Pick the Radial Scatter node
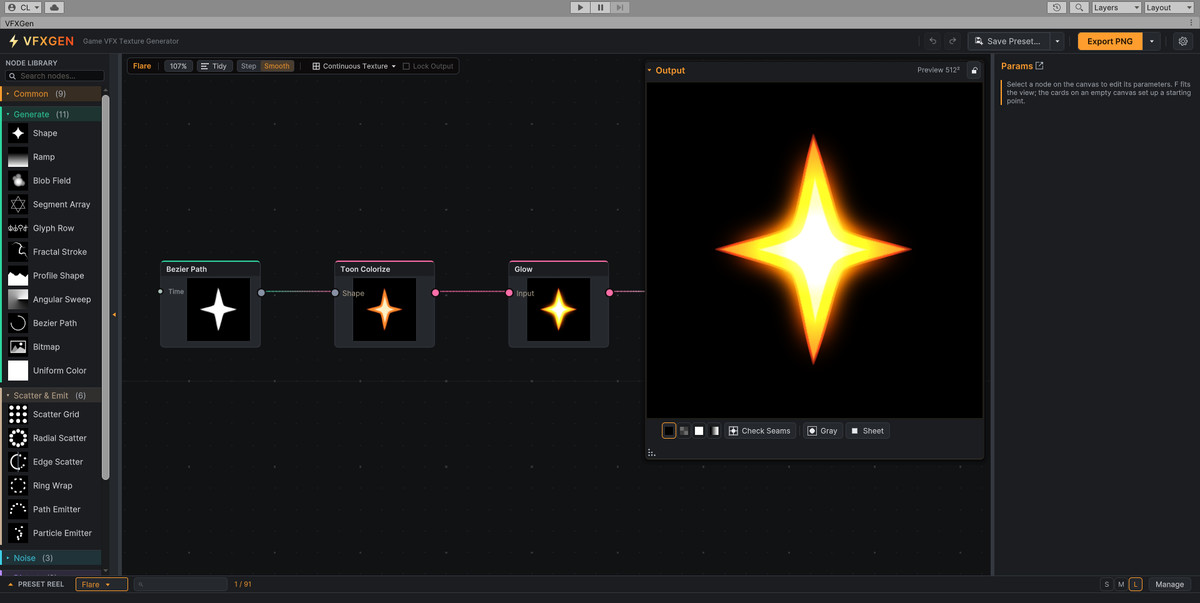This screenshot has width=1200, height=603. 54,438
